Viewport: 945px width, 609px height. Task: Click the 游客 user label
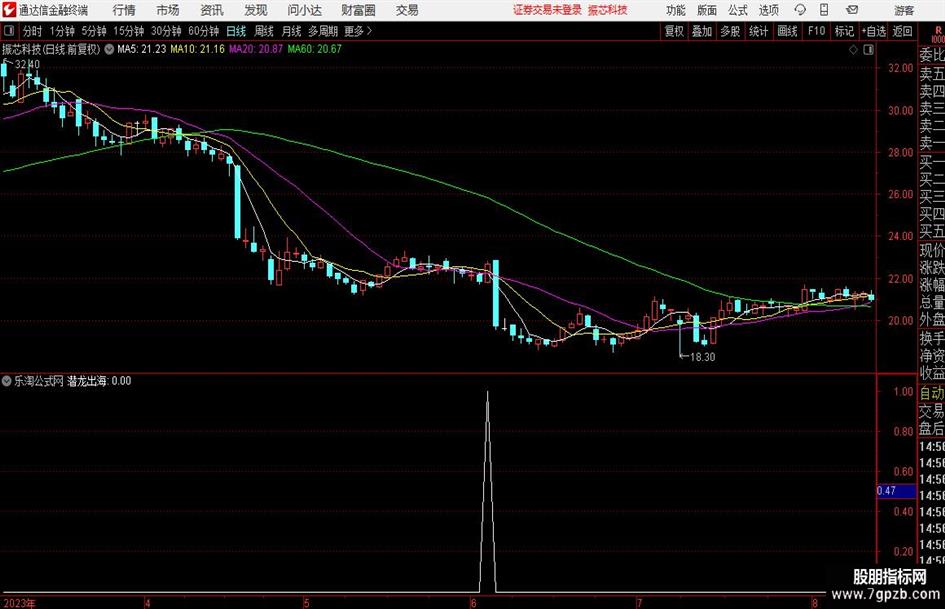click(x=904, y=10)
